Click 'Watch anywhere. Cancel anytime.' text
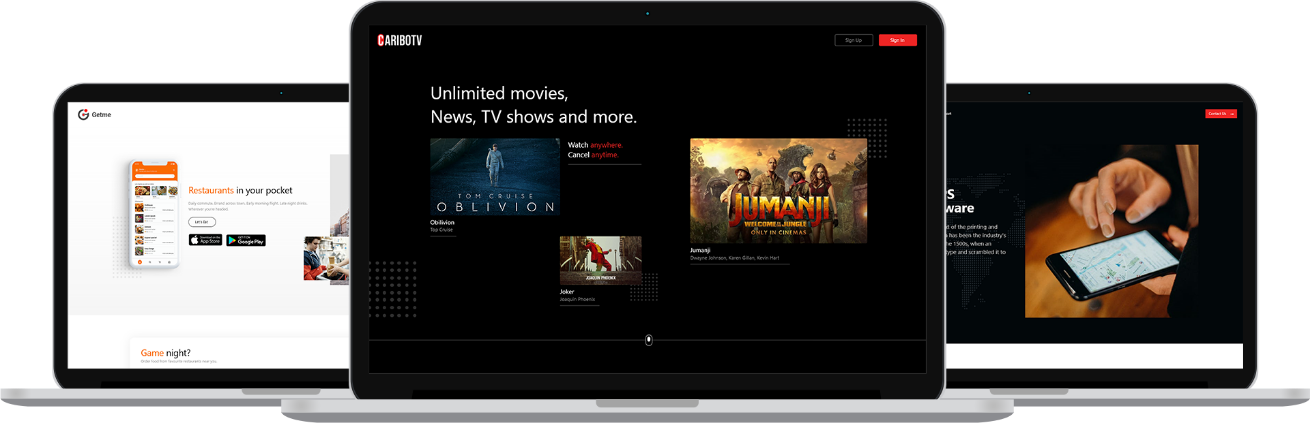This screenshot has width=1310, height=423. click(x=594, y=150)
